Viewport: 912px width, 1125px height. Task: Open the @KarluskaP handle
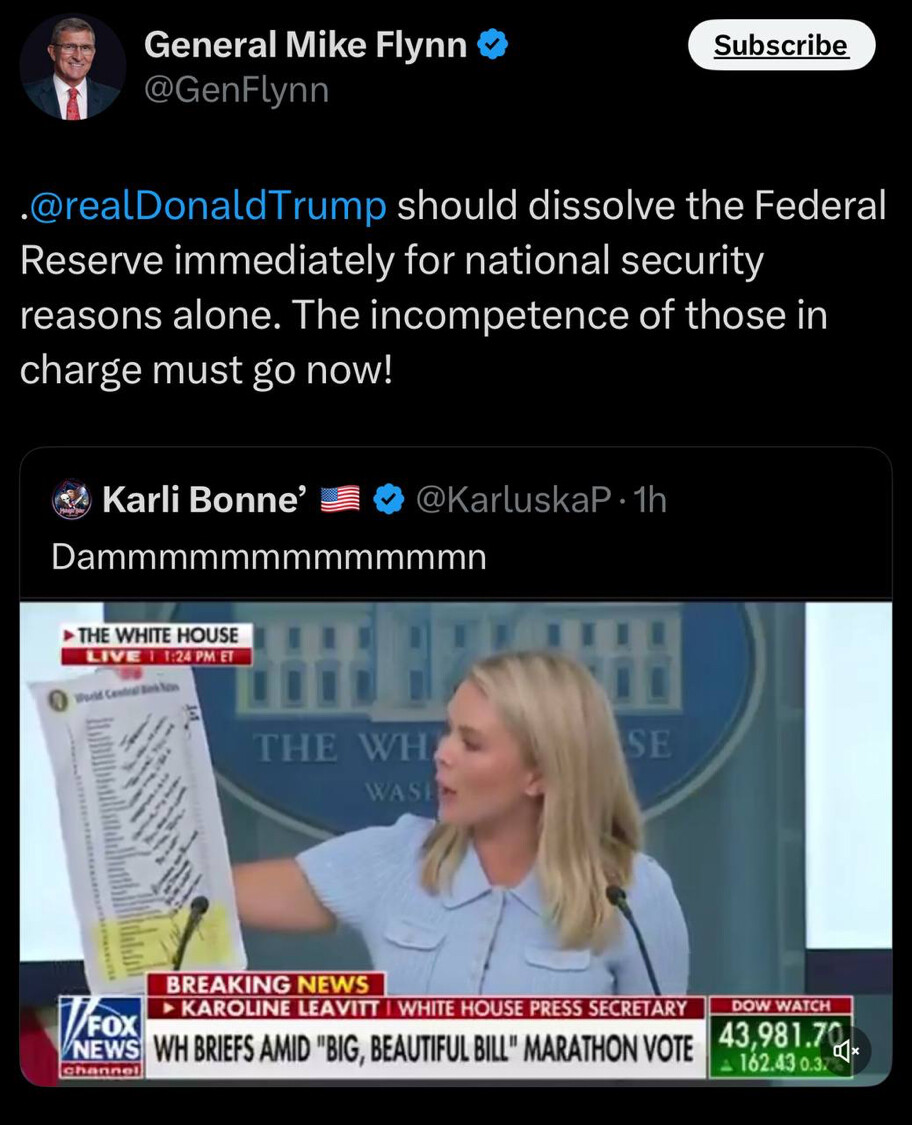(x=514, y=499)
